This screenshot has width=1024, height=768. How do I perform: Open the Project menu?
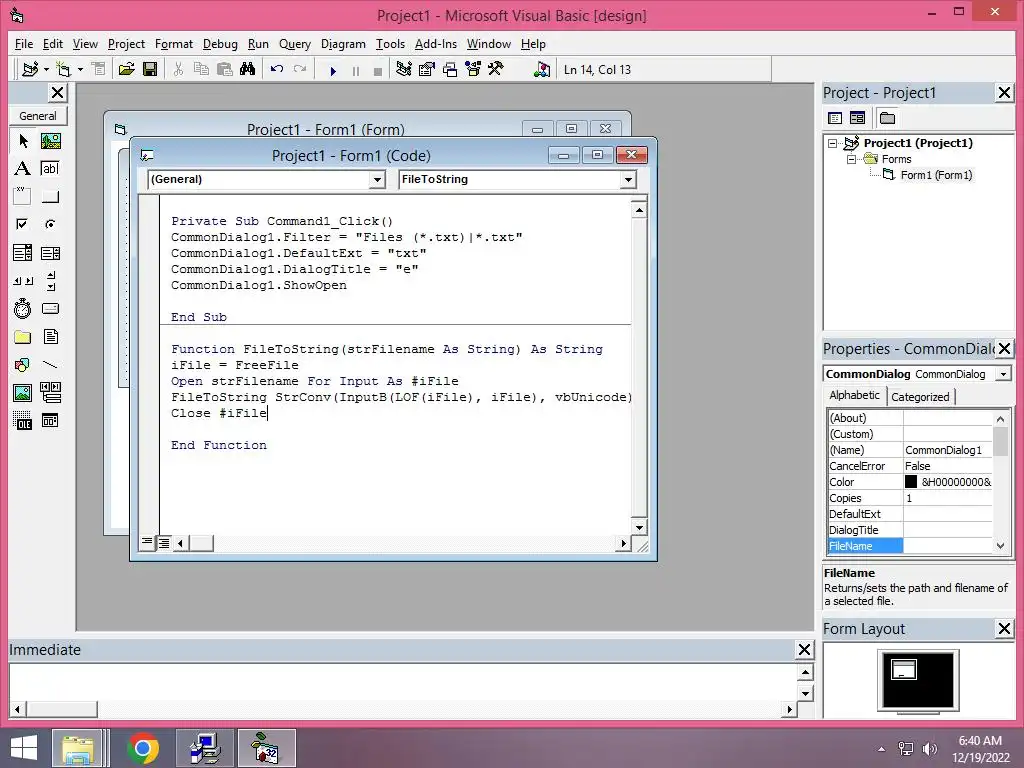pos(126,44)
